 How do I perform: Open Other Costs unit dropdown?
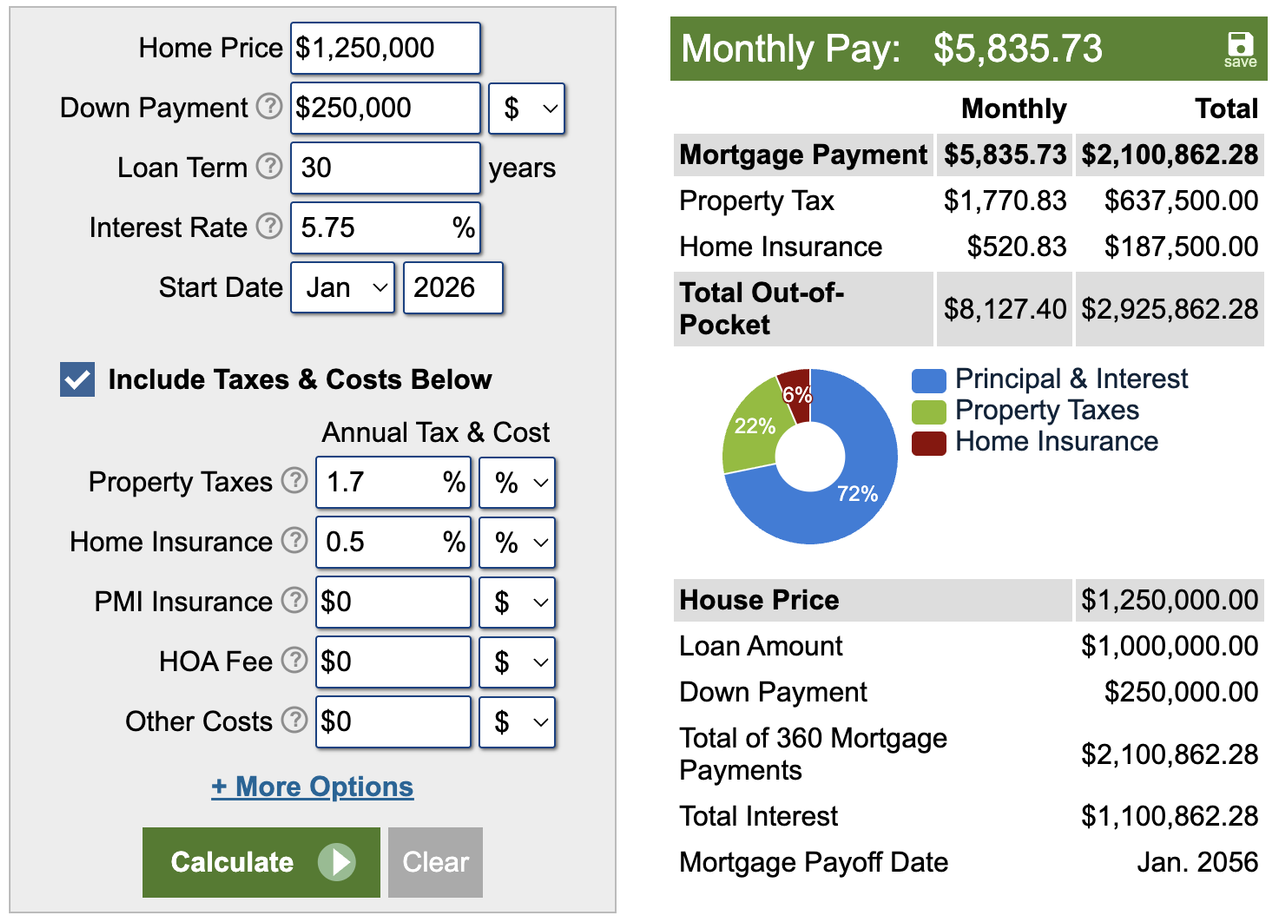click(517, 723)
